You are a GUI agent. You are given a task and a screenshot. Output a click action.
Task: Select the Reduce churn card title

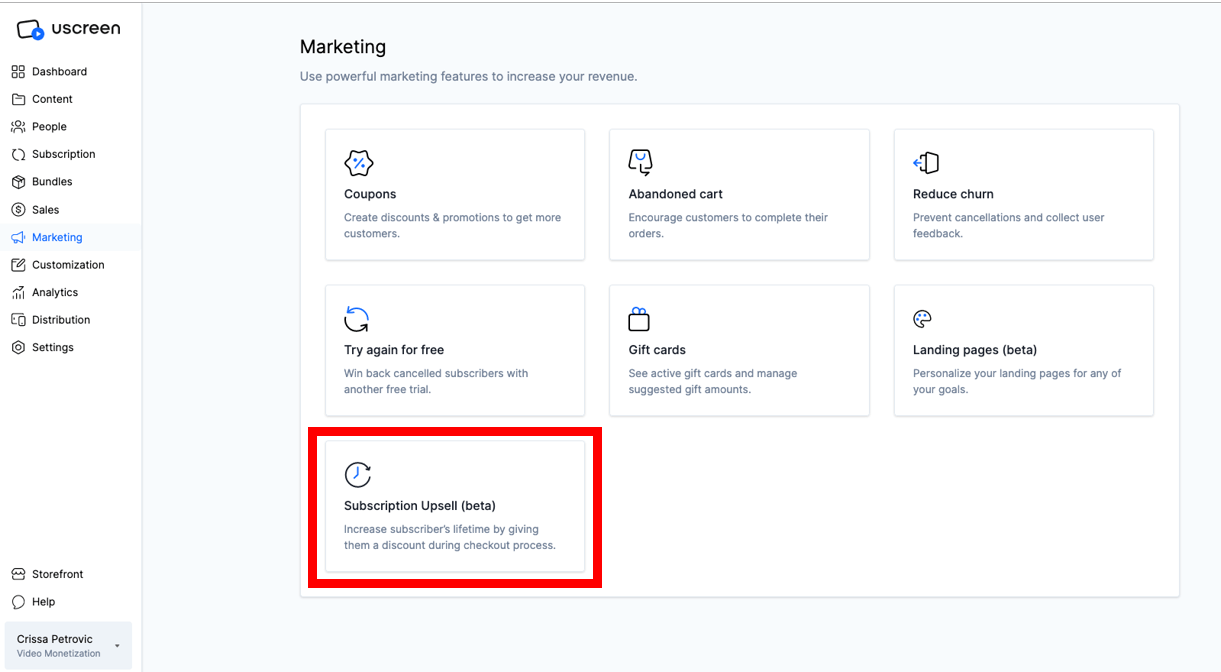click(953, 194)
